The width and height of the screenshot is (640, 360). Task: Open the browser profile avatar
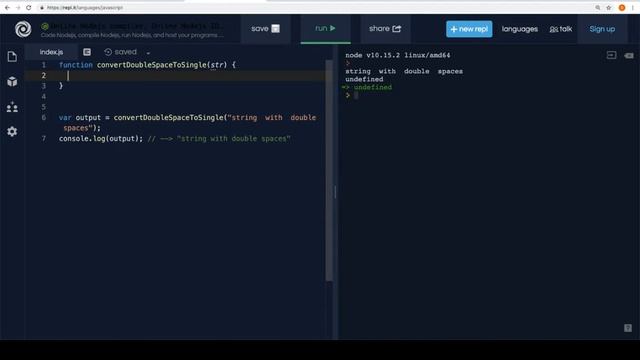[622, 7]
